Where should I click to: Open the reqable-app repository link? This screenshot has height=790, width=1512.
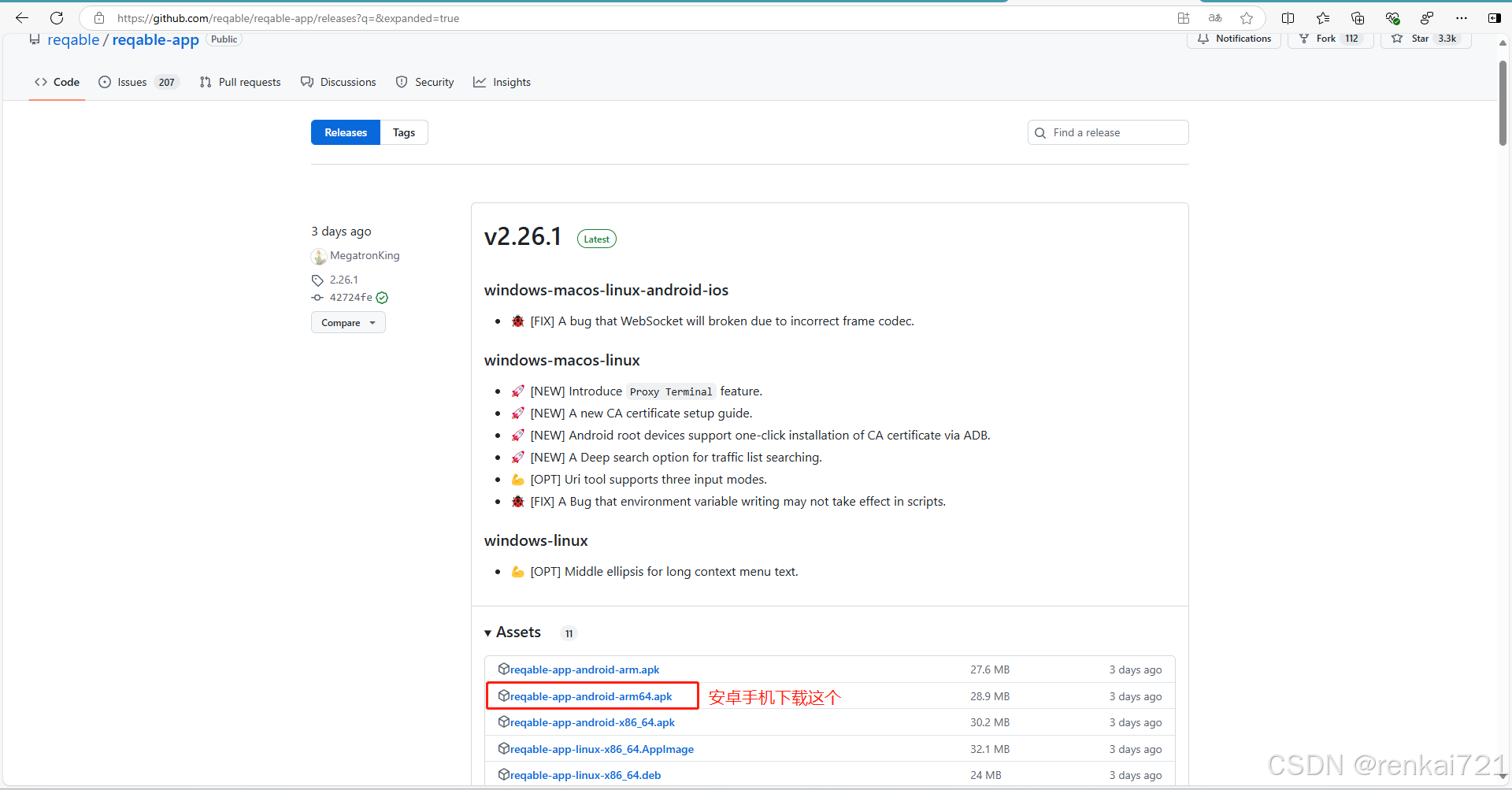[x=155, y=39]
